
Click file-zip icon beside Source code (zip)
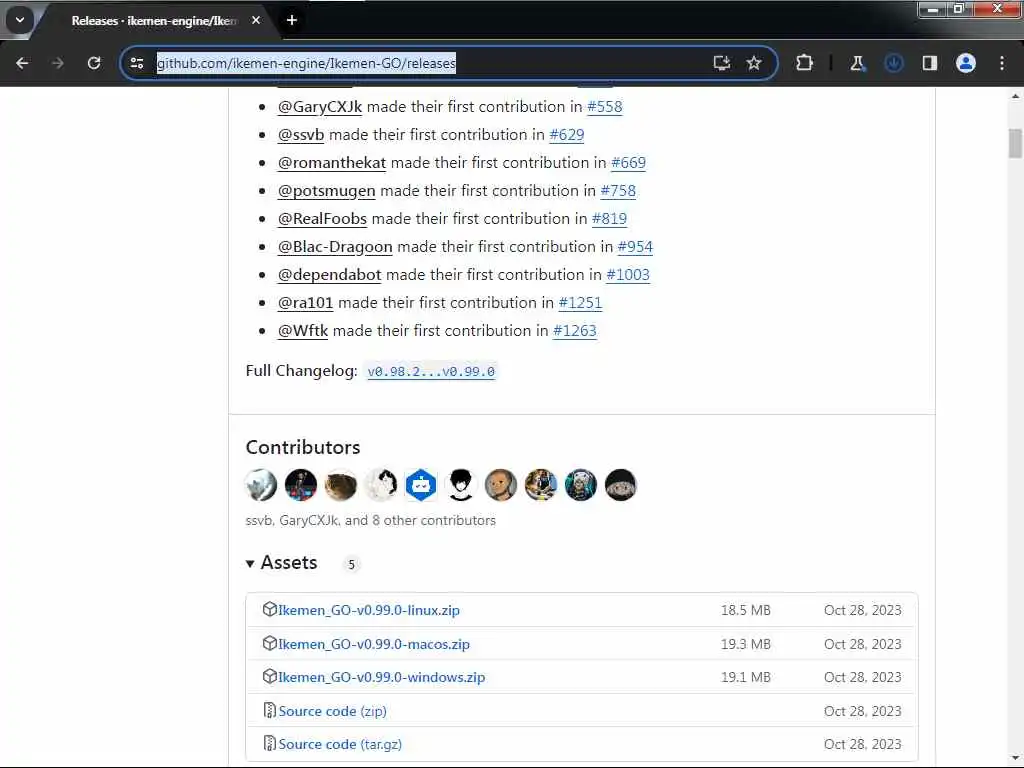pos(270,710)
